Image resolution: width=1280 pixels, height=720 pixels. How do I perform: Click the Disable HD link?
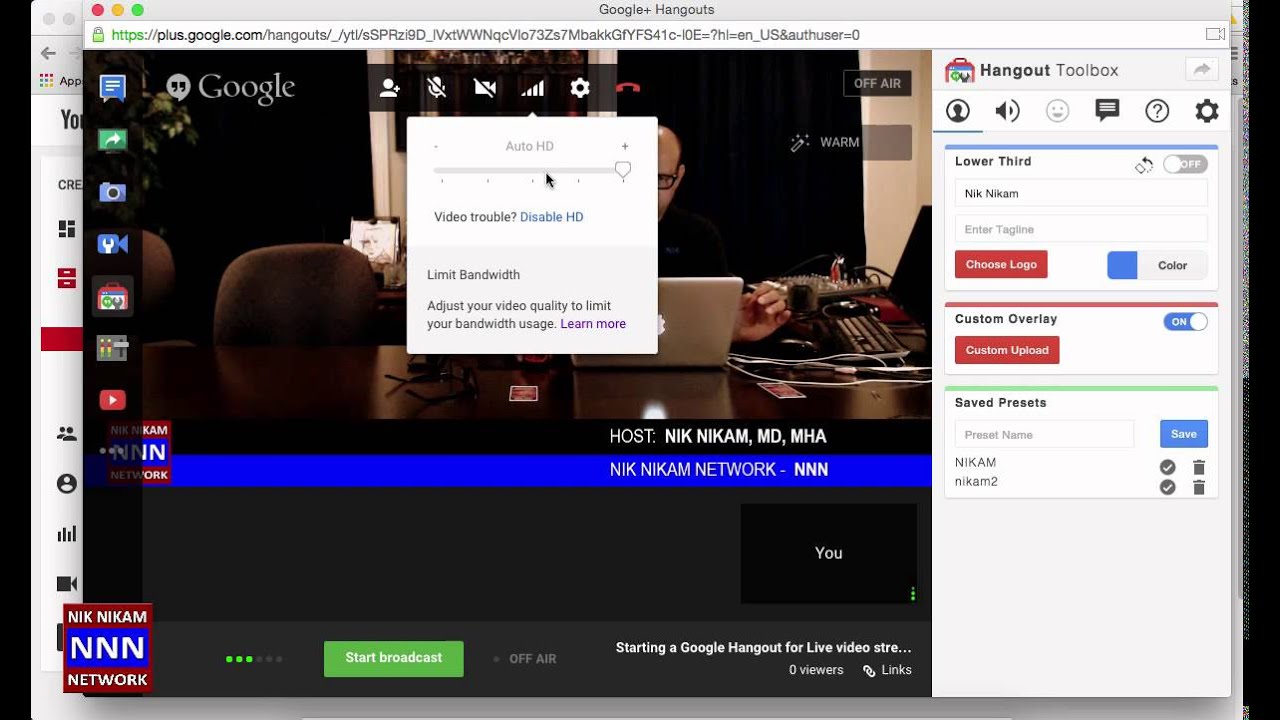click(551, 217)
